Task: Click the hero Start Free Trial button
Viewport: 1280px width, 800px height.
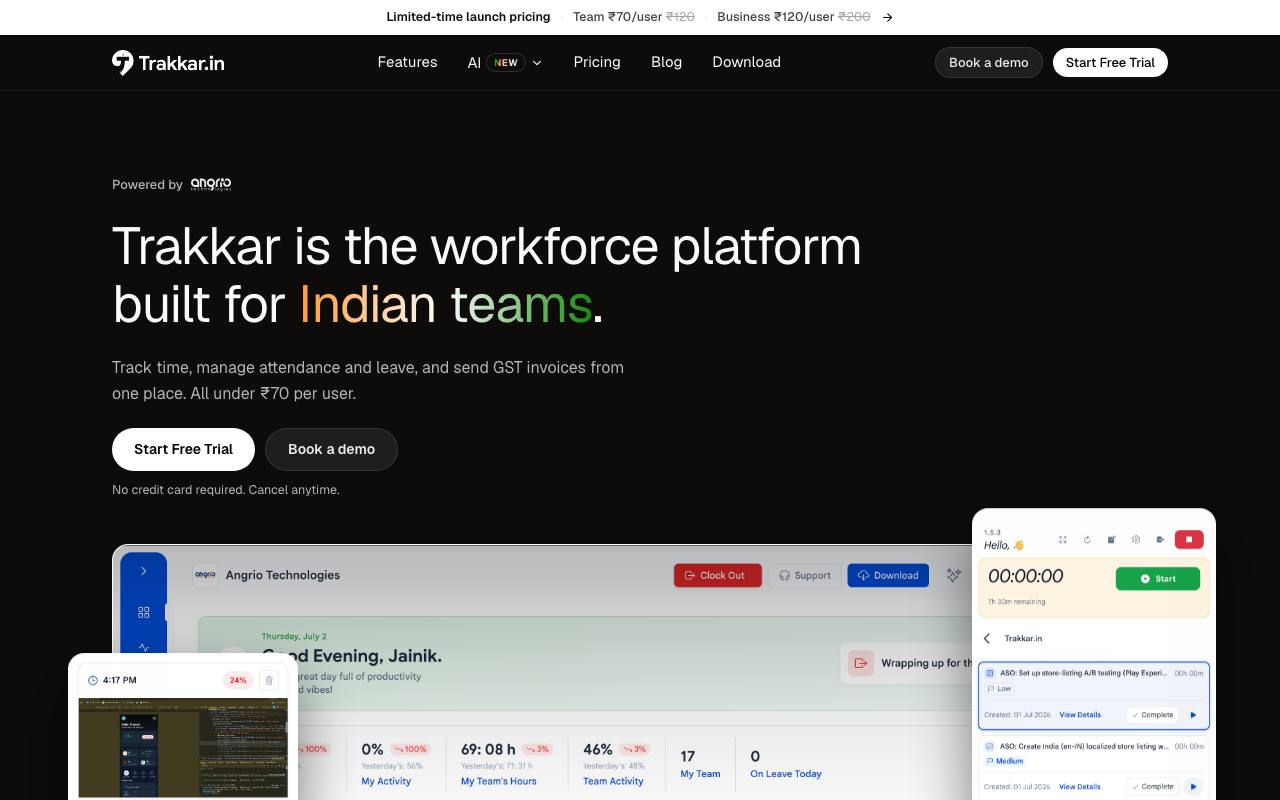Action: click(183, 449)
